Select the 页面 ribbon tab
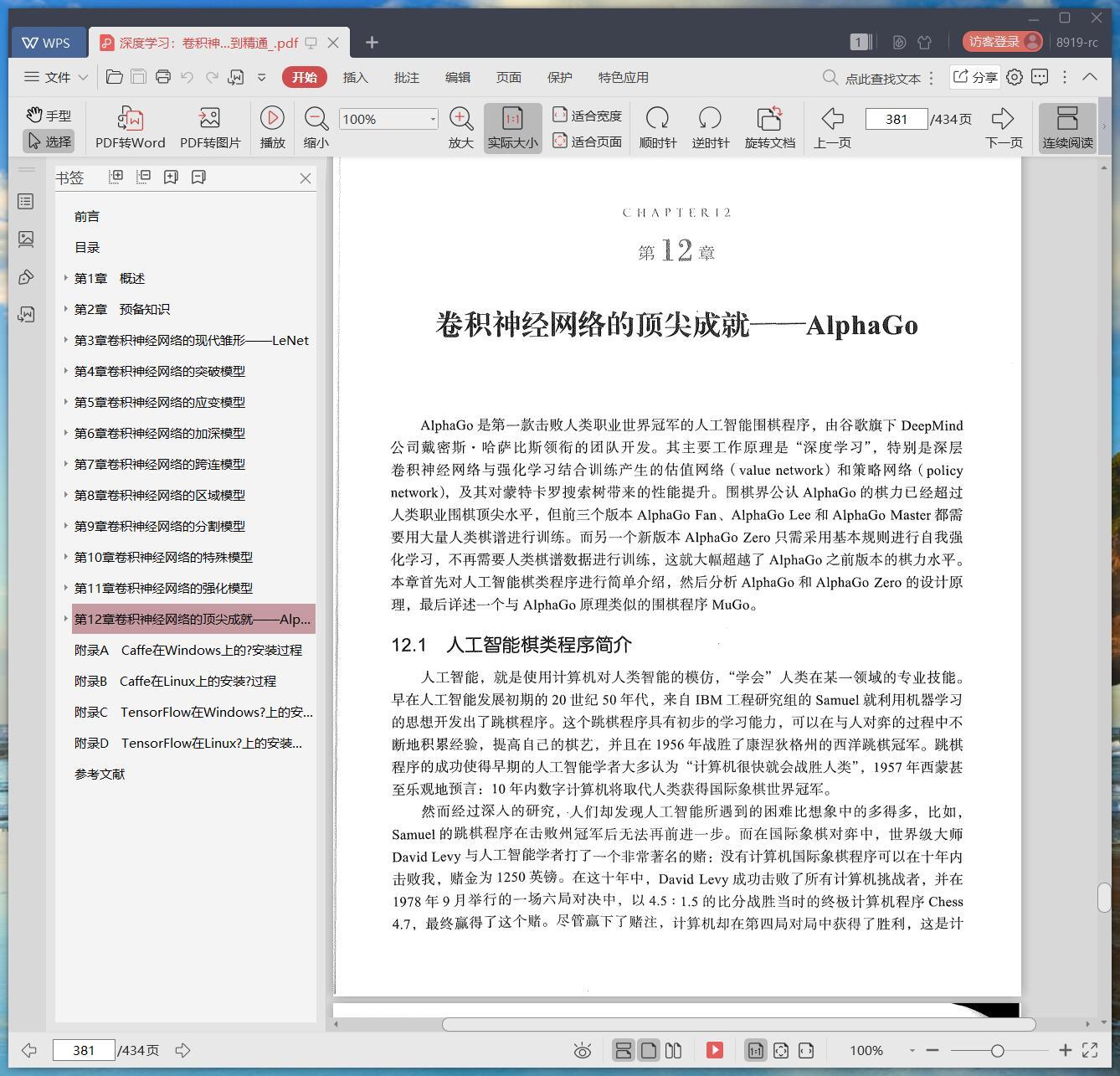 click(x=508, y=77)
